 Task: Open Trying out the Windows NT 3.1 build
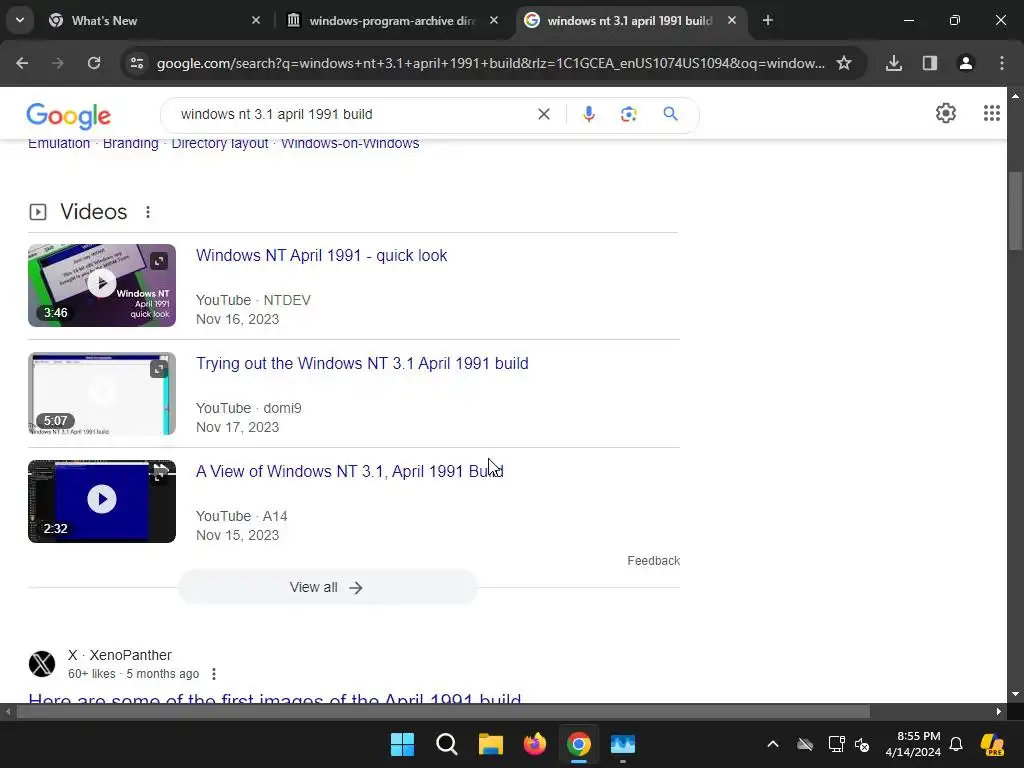pyautogui.click(x=362, y=363)
